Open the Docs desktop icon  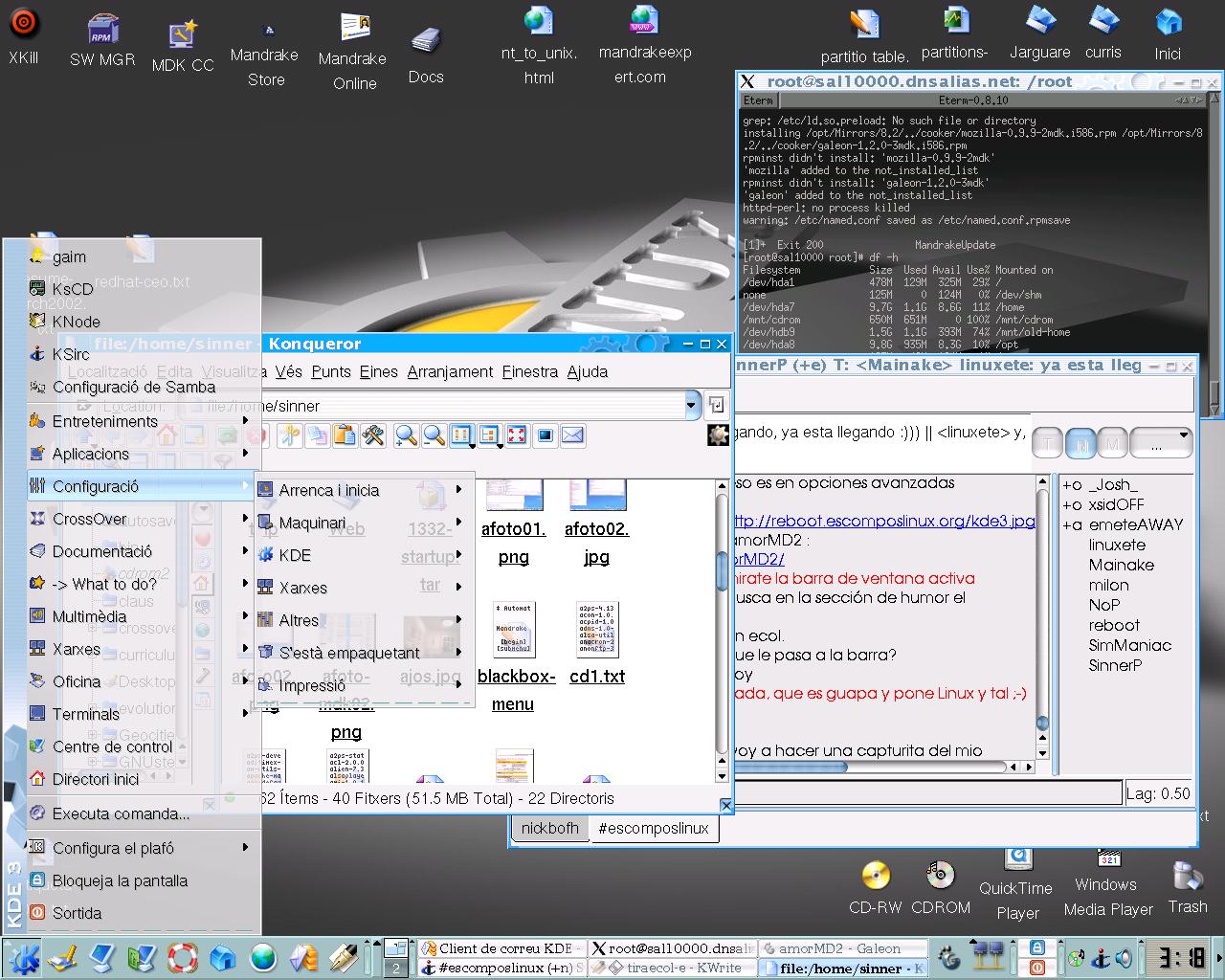[426, 56]
